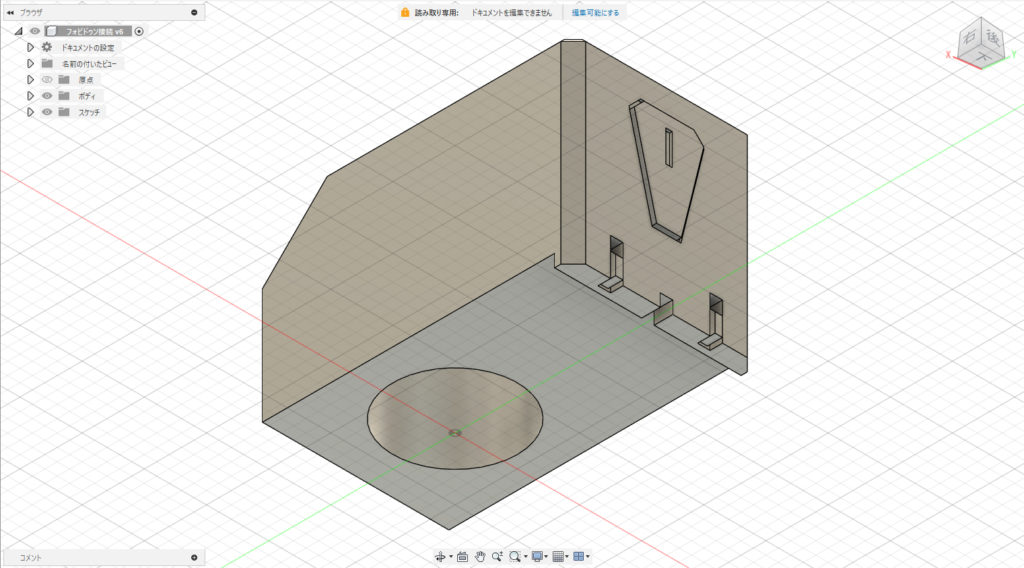The width and height of the screenshot is (1024, 568).
Task: Expand the ドキュメントの設定 tree node
Action: click(31, 47)
